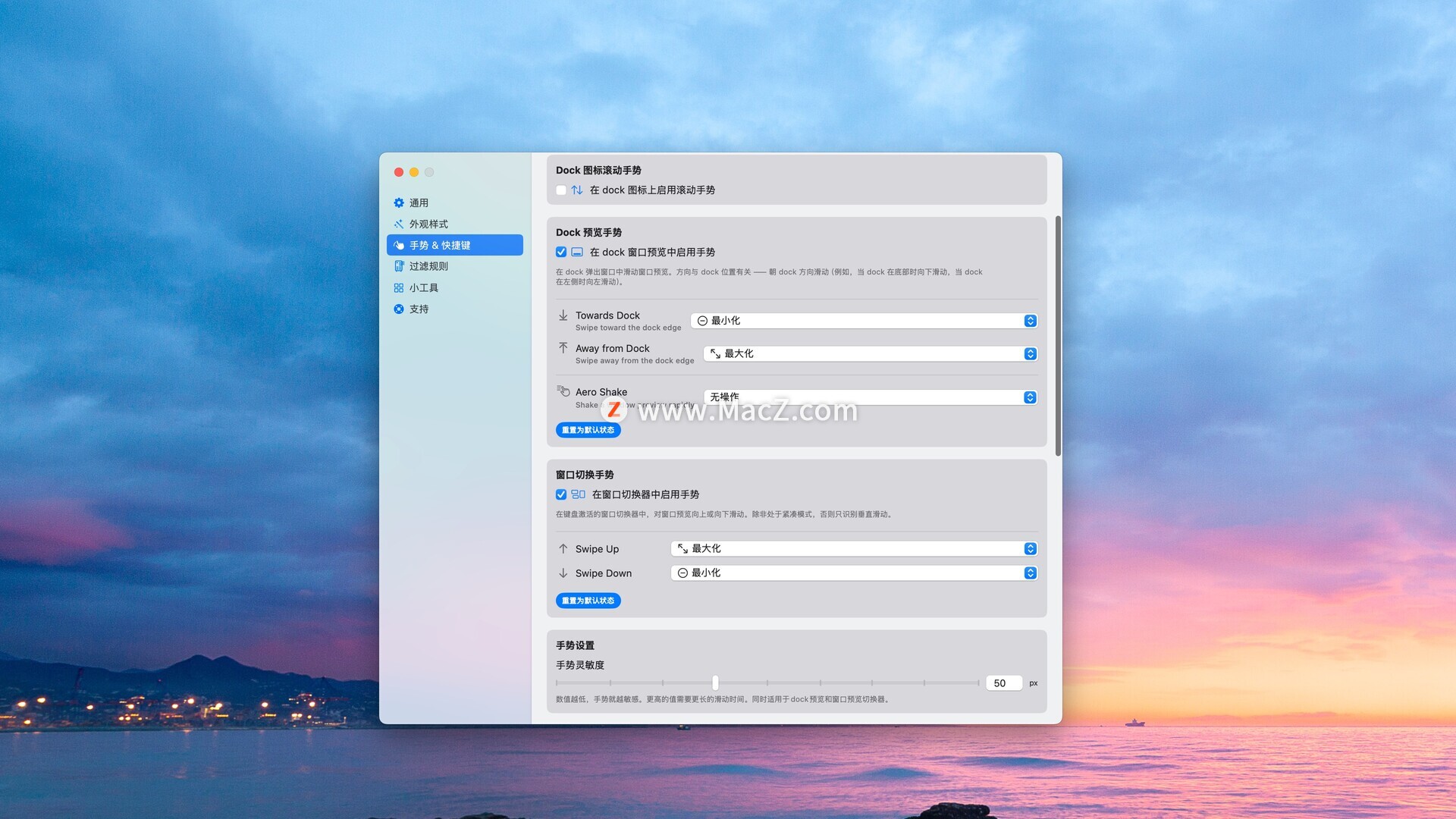Reset Dock preview gestures to default

(x=588, y=430)
